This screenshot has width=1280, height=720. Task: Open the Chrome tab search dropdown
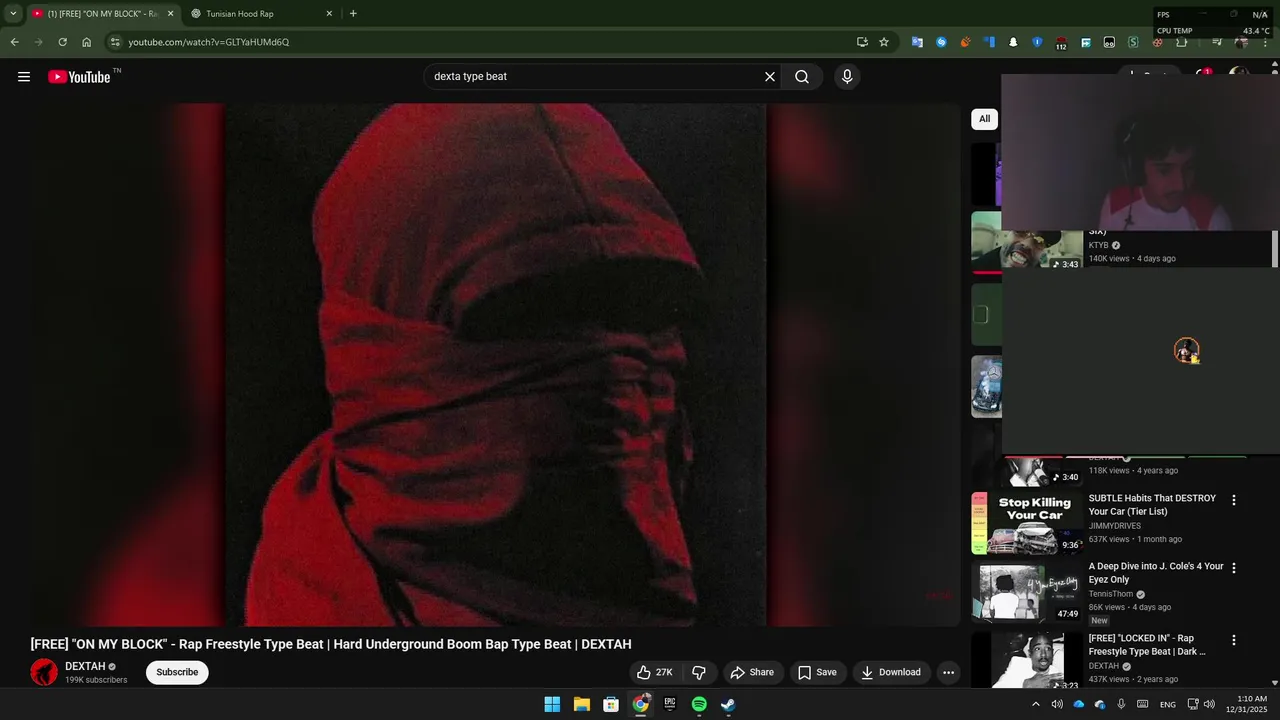tap(13, 14)
